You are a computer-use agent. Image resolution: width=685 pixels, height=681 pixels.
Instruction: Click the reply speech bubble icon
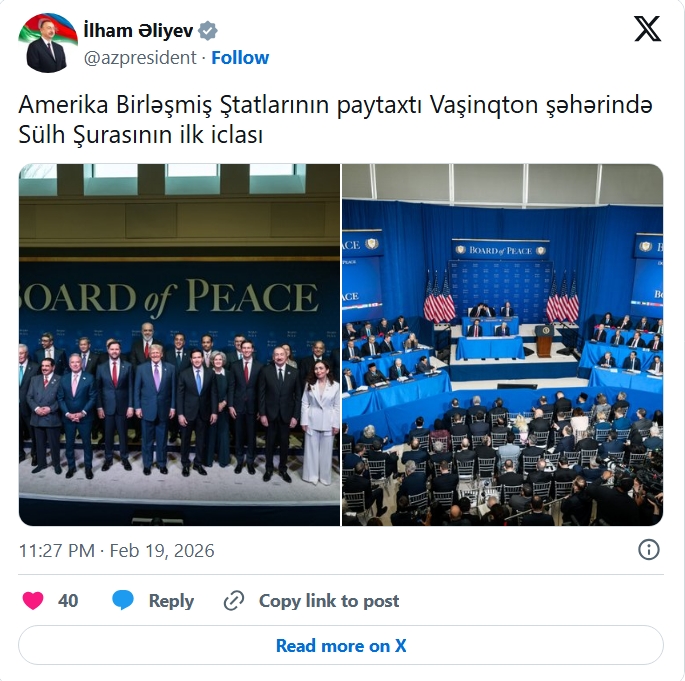pyautogui.click(x=123, y=600)
